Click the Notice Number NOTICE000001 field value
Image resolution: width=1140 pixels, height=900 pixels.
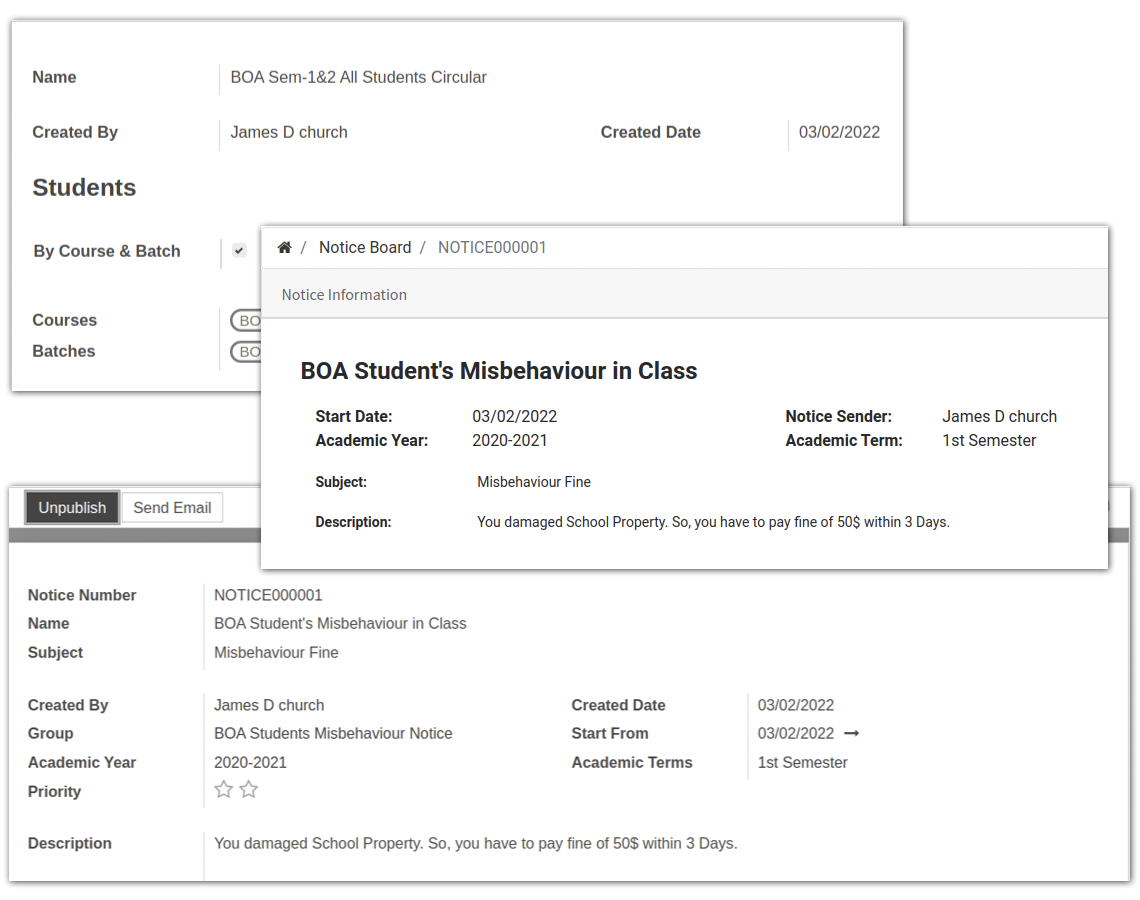pyautogui.click(x=268, y=596)
